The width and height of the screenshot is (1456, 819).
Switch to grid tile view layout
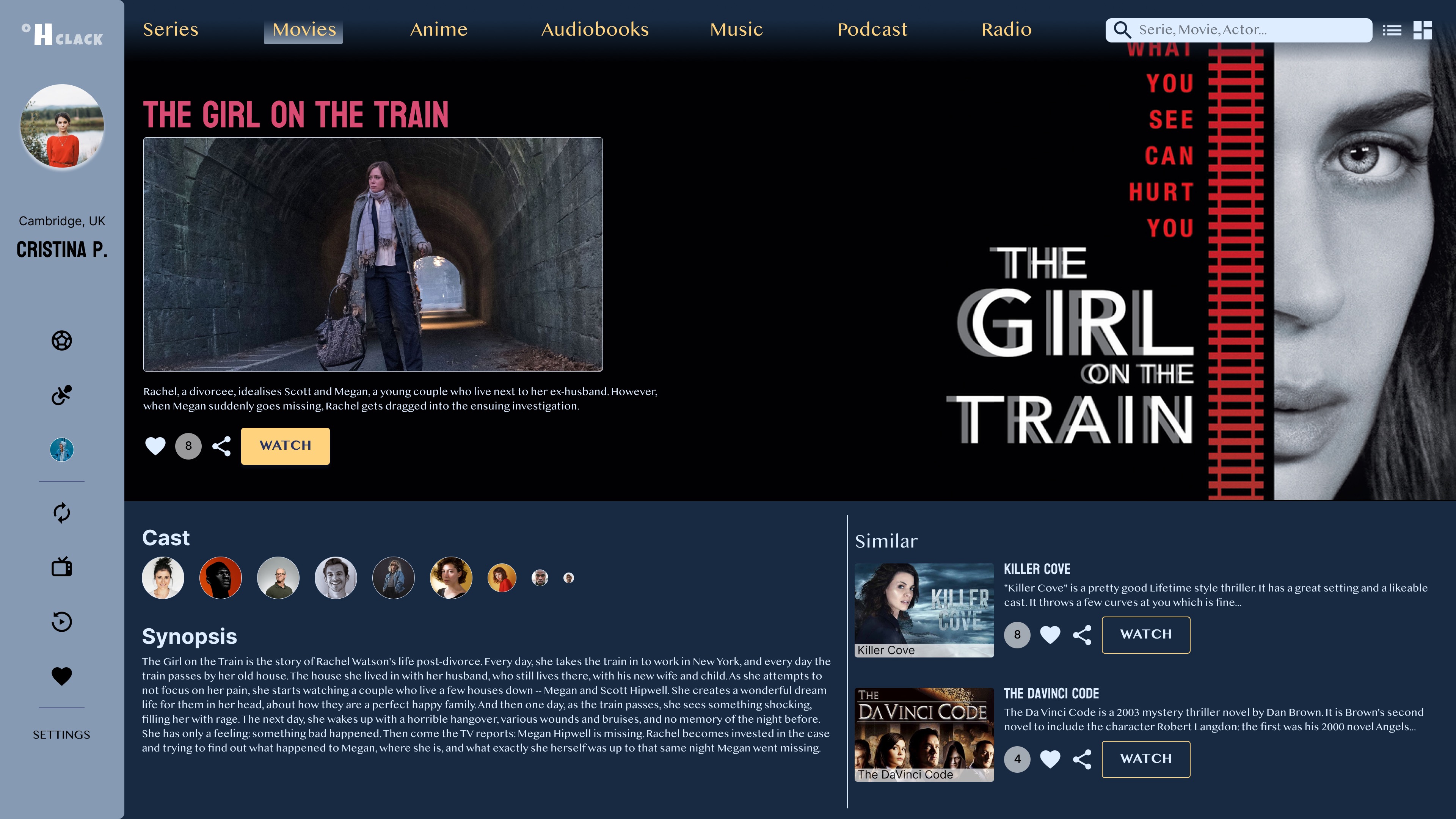point(1422,30)
